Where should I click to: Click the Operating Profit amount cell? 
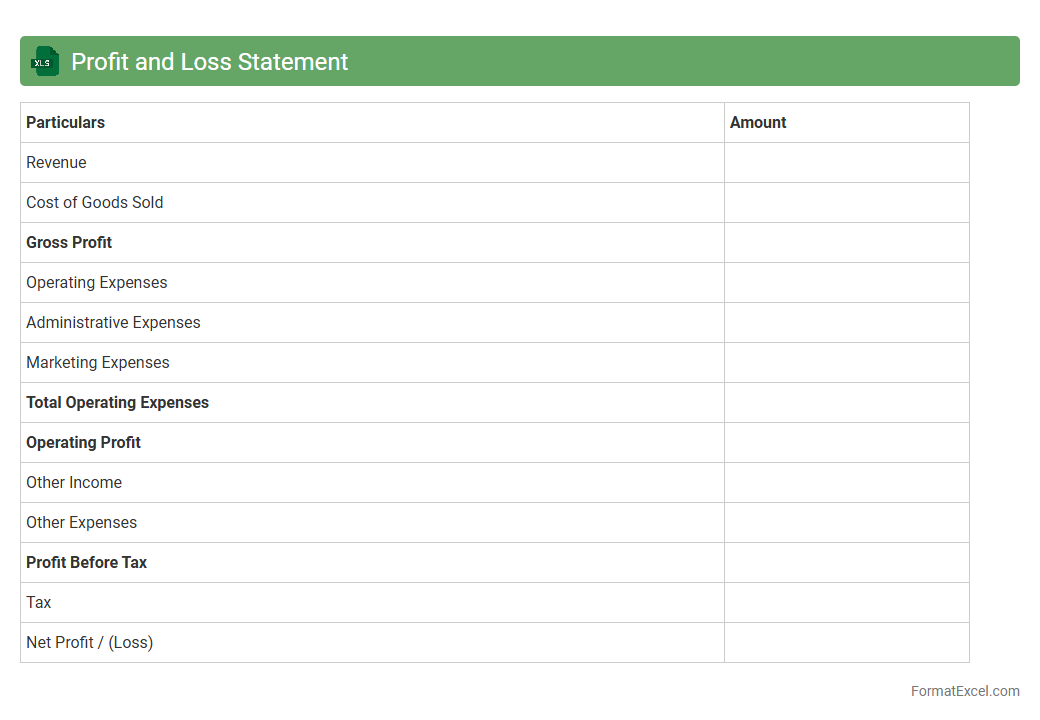point(846,442)
